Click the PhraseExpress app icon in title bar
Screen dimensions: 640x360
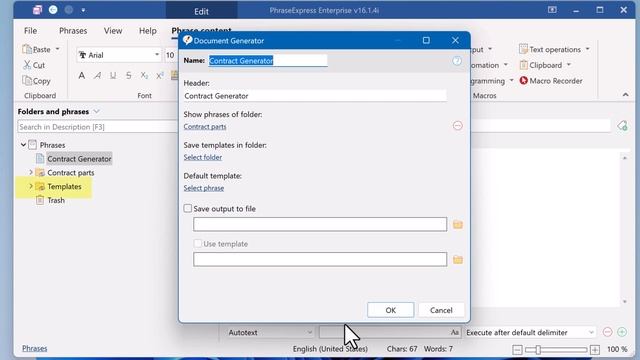[38, 10]
